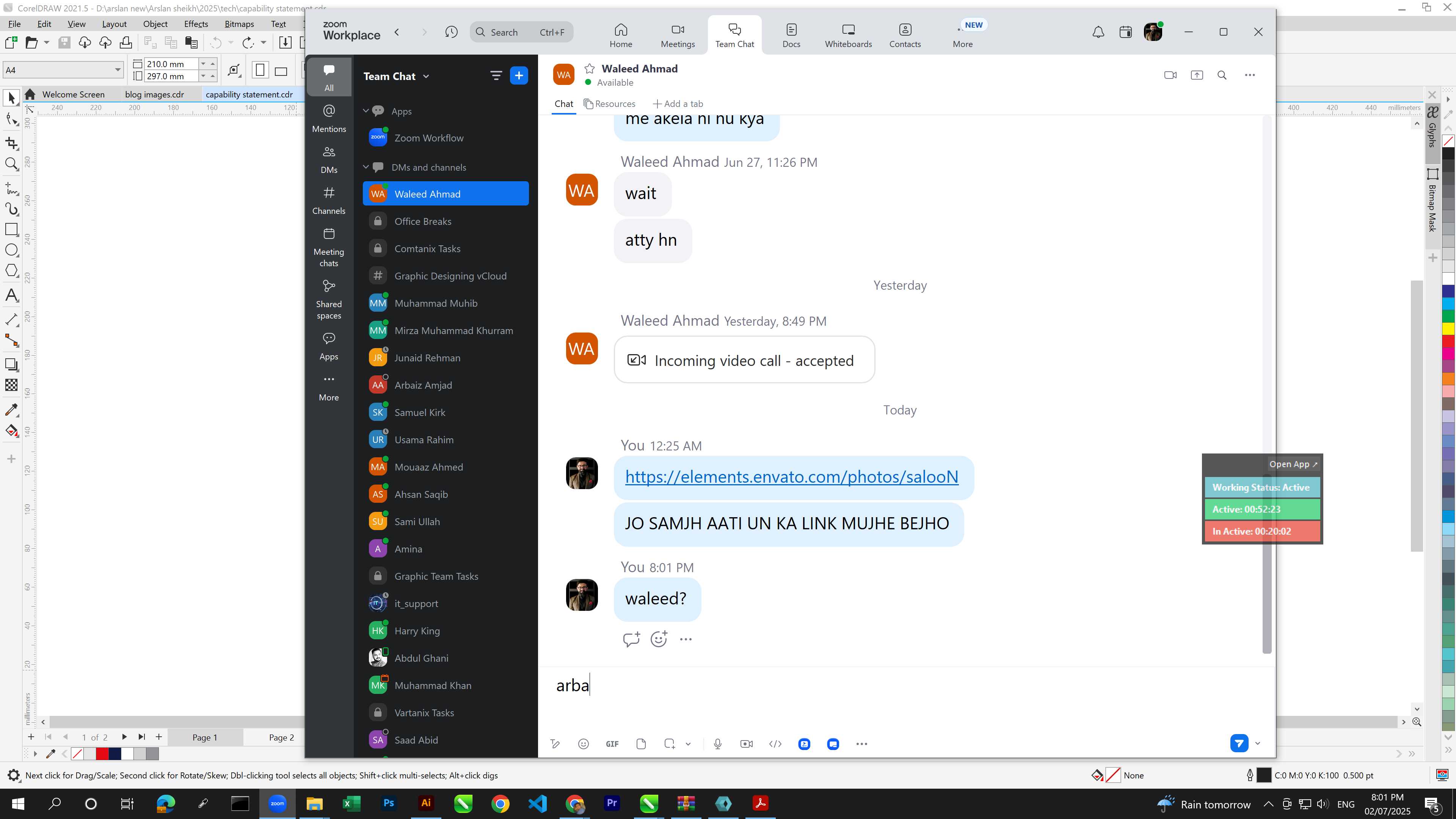Open the Team Chat filter icon
Viewport: 1456px width, 819px height.
[496, 76]
